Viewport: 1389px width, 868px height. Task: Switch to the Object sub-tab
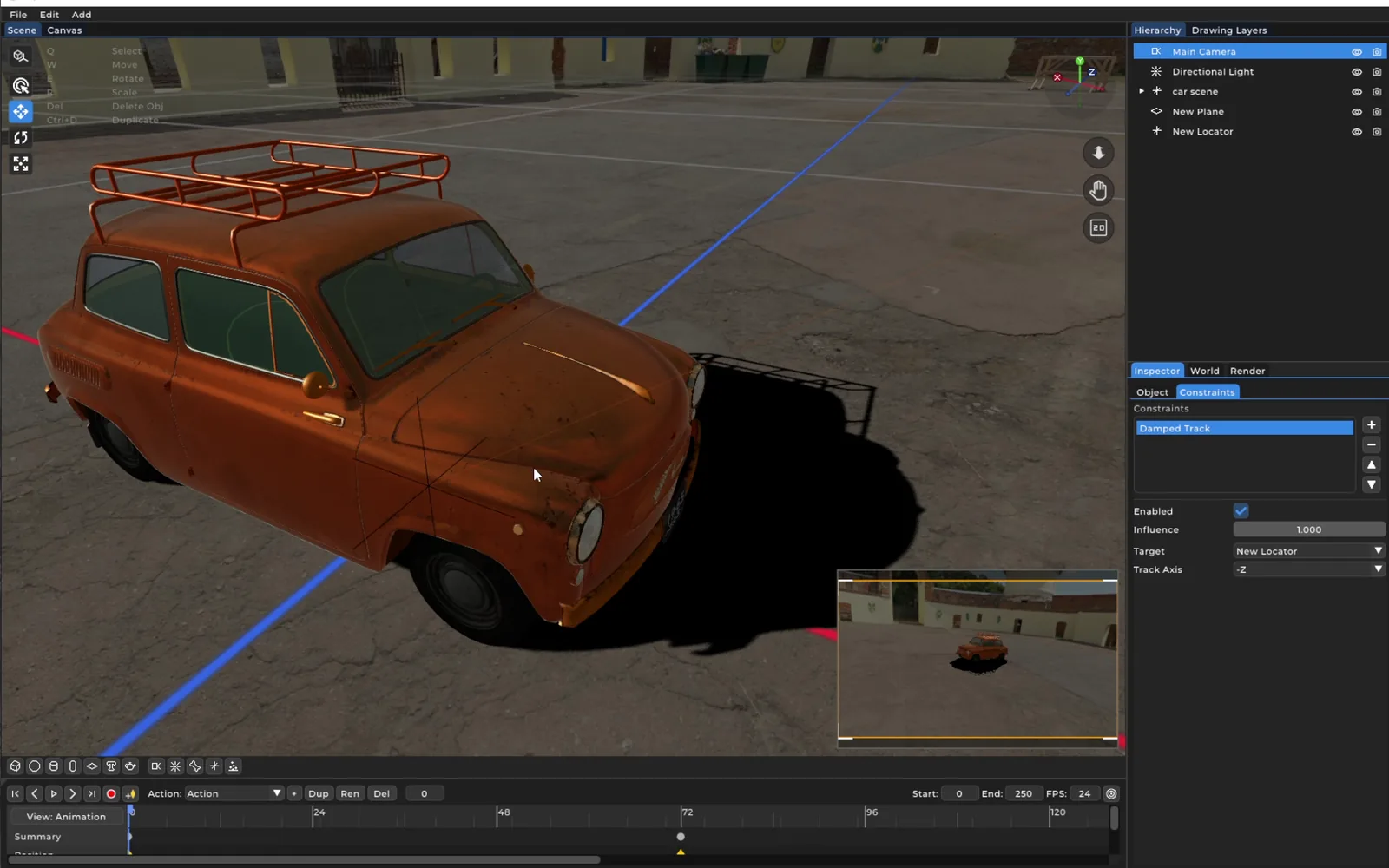click(1152, 392)
